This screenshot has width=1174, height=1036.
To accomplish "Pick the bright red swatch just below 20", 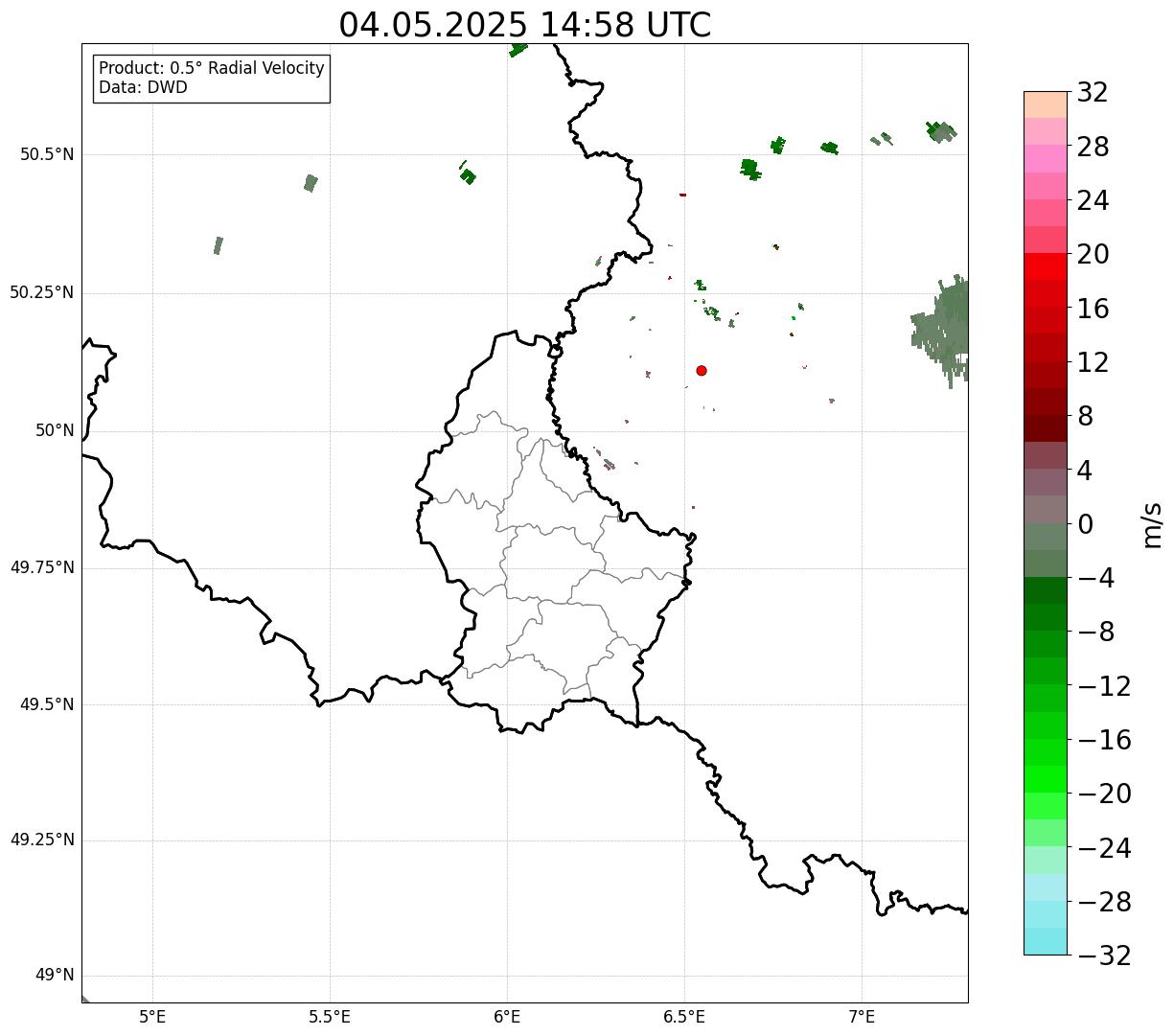I will click(x=1046, y=267).
